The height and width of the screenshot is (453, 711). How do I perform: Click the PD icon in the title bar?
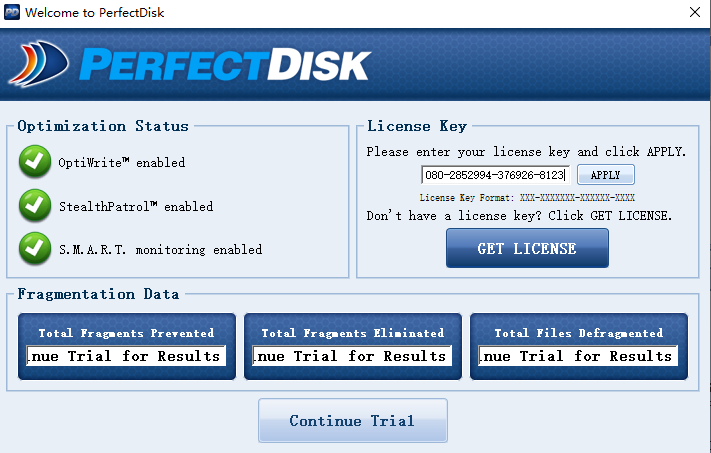click(12, 12)
